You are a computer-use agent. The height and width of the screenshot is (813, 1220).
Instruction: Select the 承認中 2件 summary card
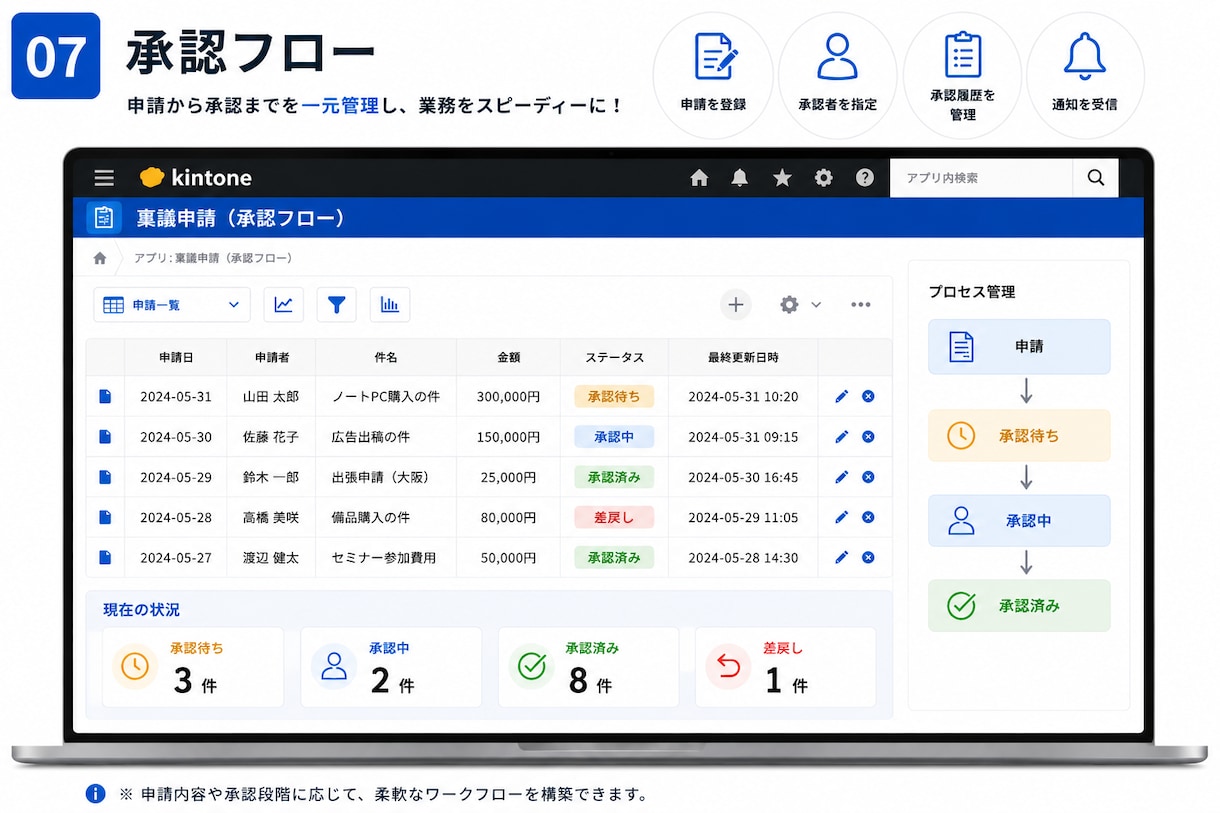(x=391, y=667)
